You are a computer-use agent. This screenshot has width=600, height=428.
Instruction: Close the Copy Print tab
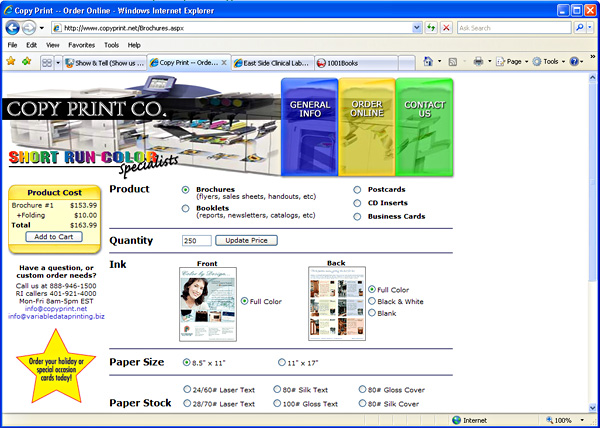point(224,62)
